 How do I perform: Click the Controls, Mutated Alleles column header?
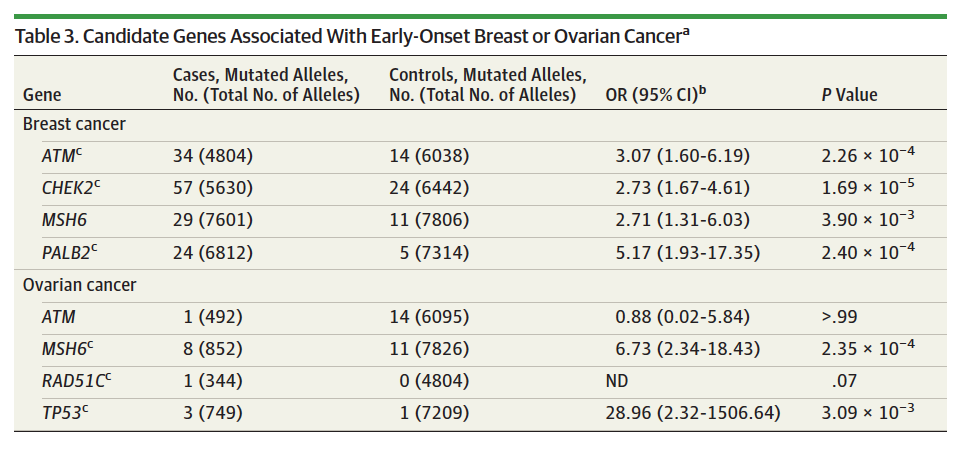click(x=487, y=85)
